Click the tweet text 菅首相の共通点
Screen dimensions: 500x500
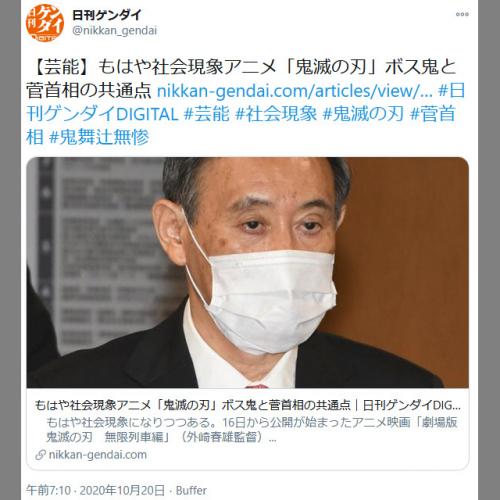[x=89, y=91]
